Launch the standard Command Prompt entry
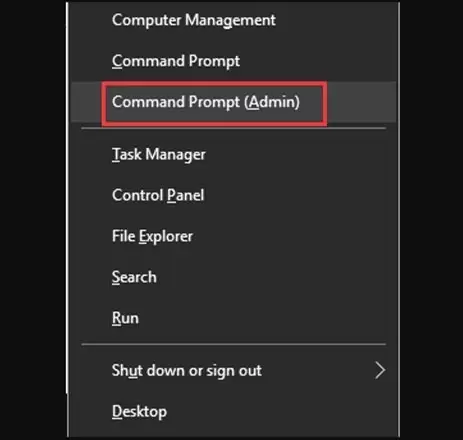Viewport: 463px width, 440px height. pyautogui.click(x=233, y=61)
